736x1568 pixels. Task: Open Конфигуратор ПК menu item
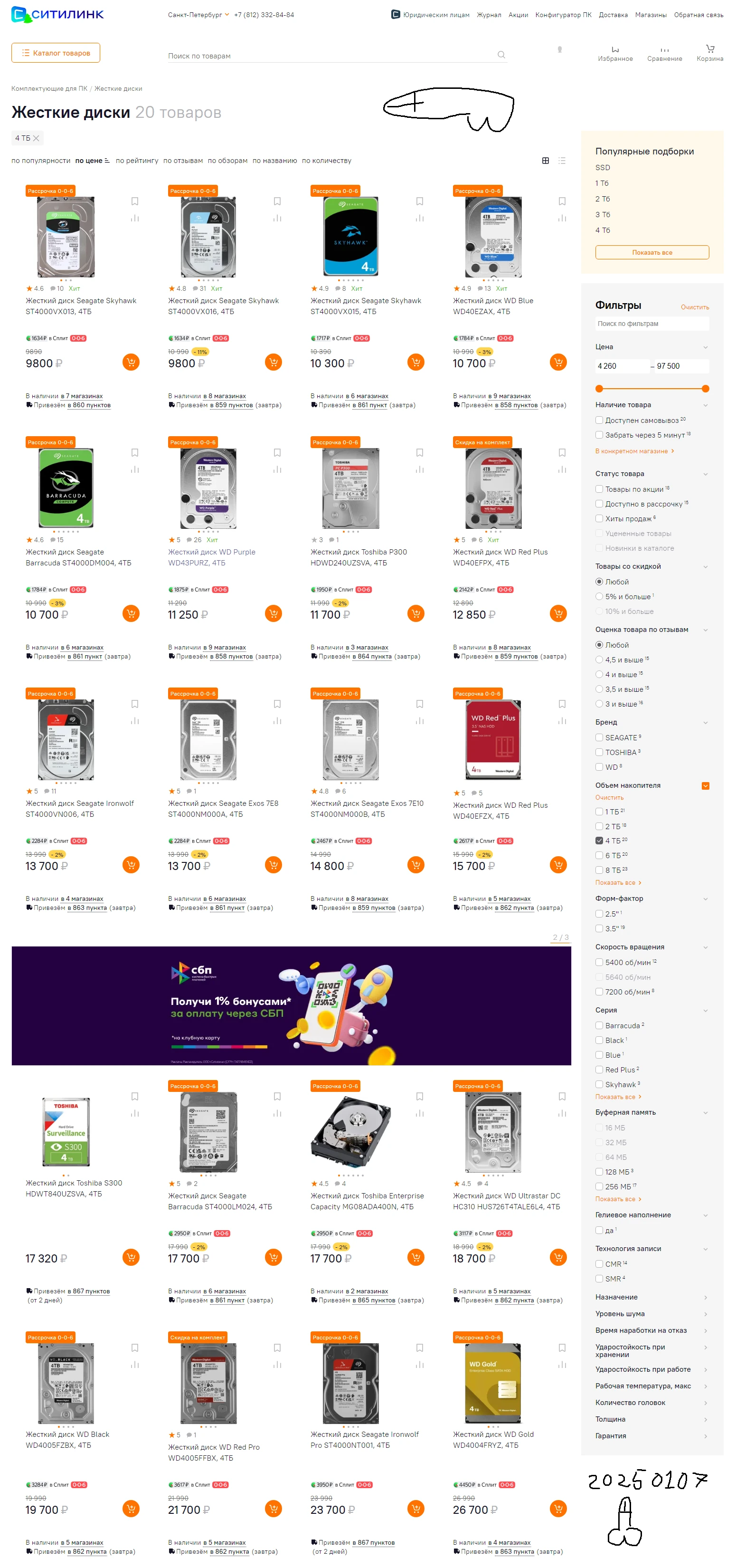pyautogui.click(x=563, y=15)
